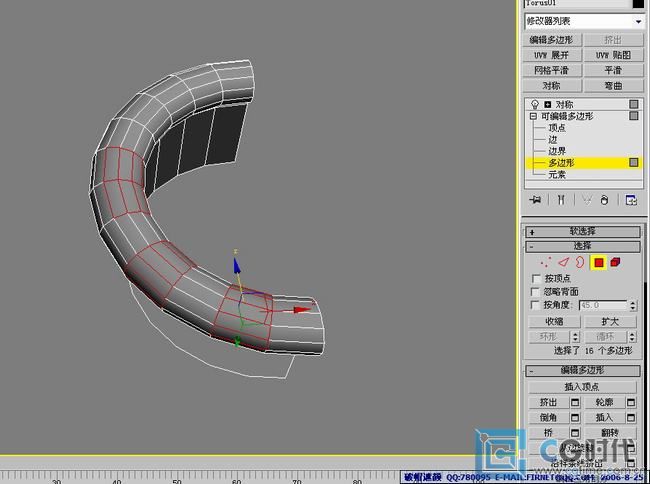Viewport: 650px width, 484px height.
Task: Click the red X-axis arrow of gizmo
Action: point(302,310)
